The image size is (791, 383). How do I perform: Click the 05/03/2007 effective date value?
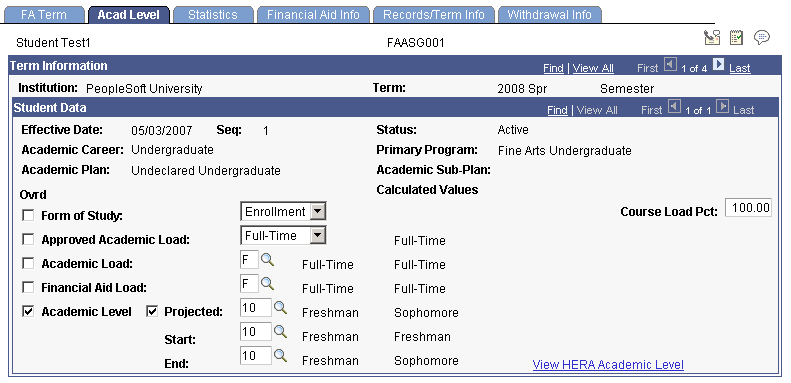pyautogui.click(x=161, y=131)
